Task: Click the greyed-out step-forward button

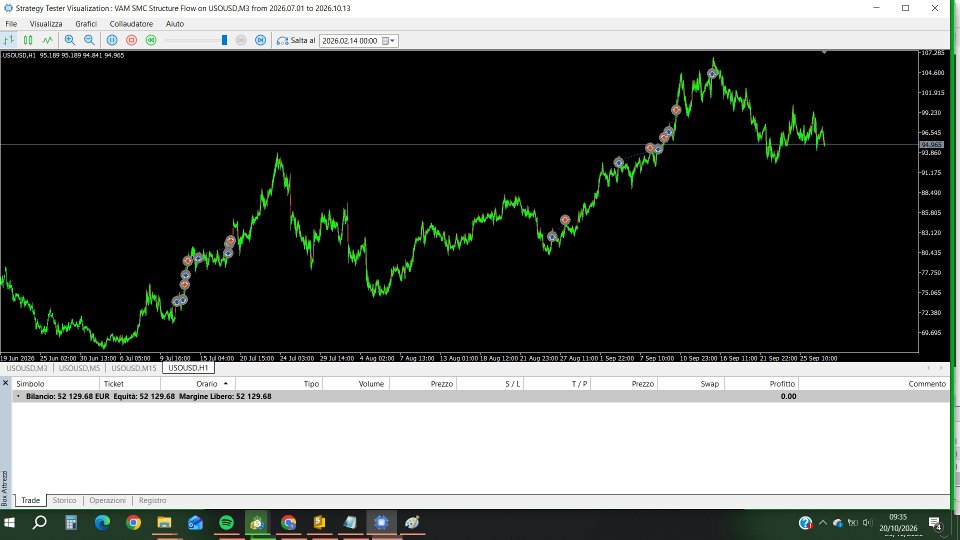Action: 241,40
